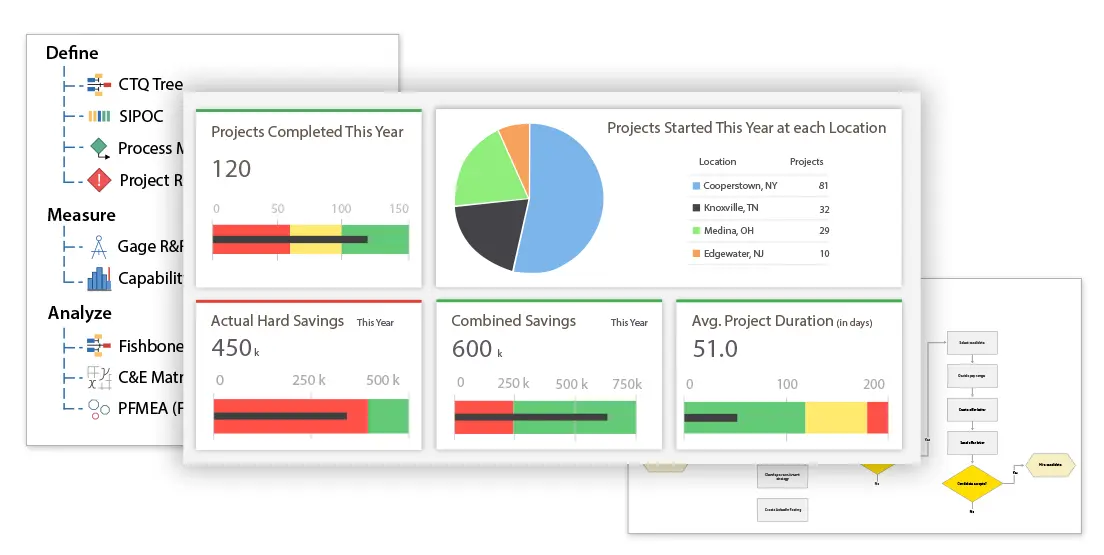The width and height of the screenshot is (1104, 555).
Task: Click the Combined Savings card title
Action: 513,321
